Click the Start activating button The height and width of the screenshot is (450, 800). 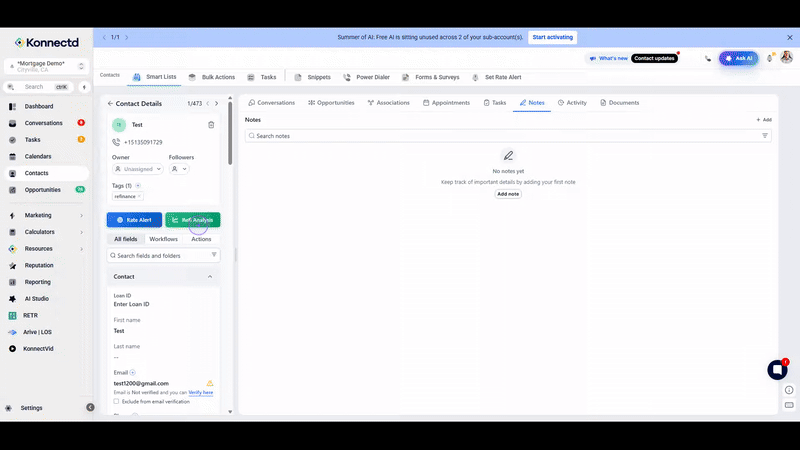tap(553, 37)
